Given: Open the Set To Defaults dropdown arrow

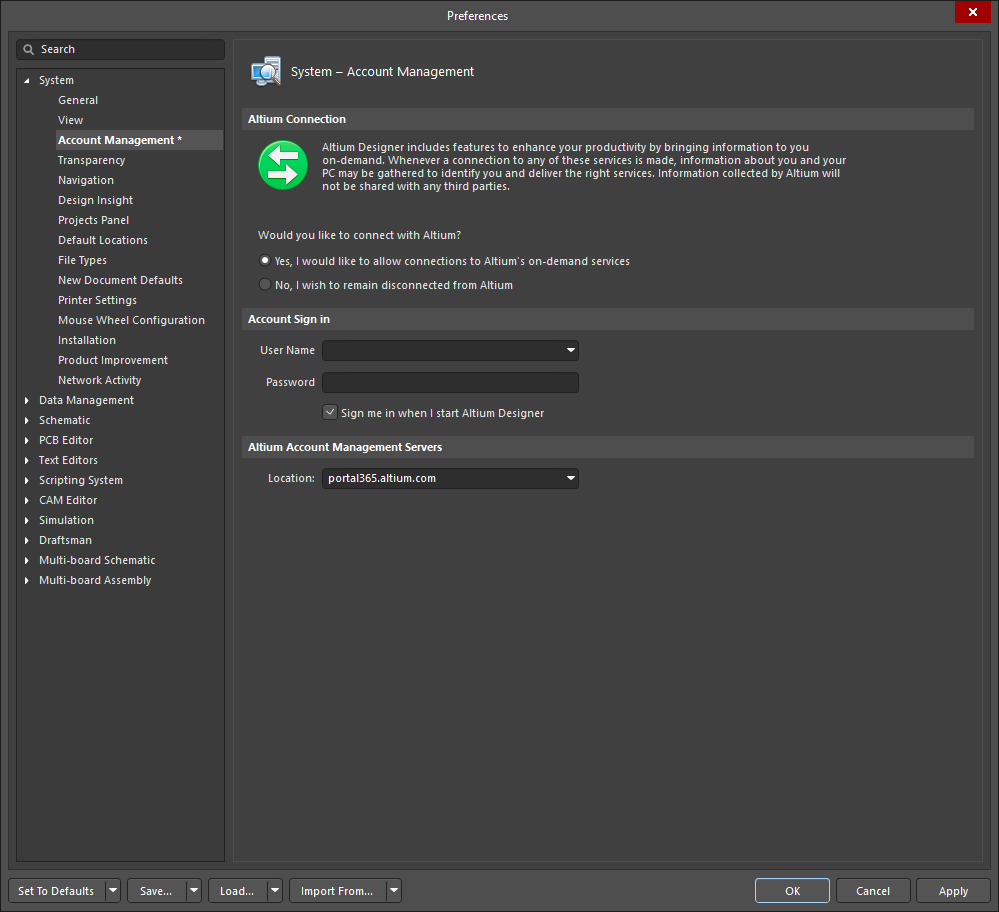Looking at the screenshot, I should (x=112, y=891).
